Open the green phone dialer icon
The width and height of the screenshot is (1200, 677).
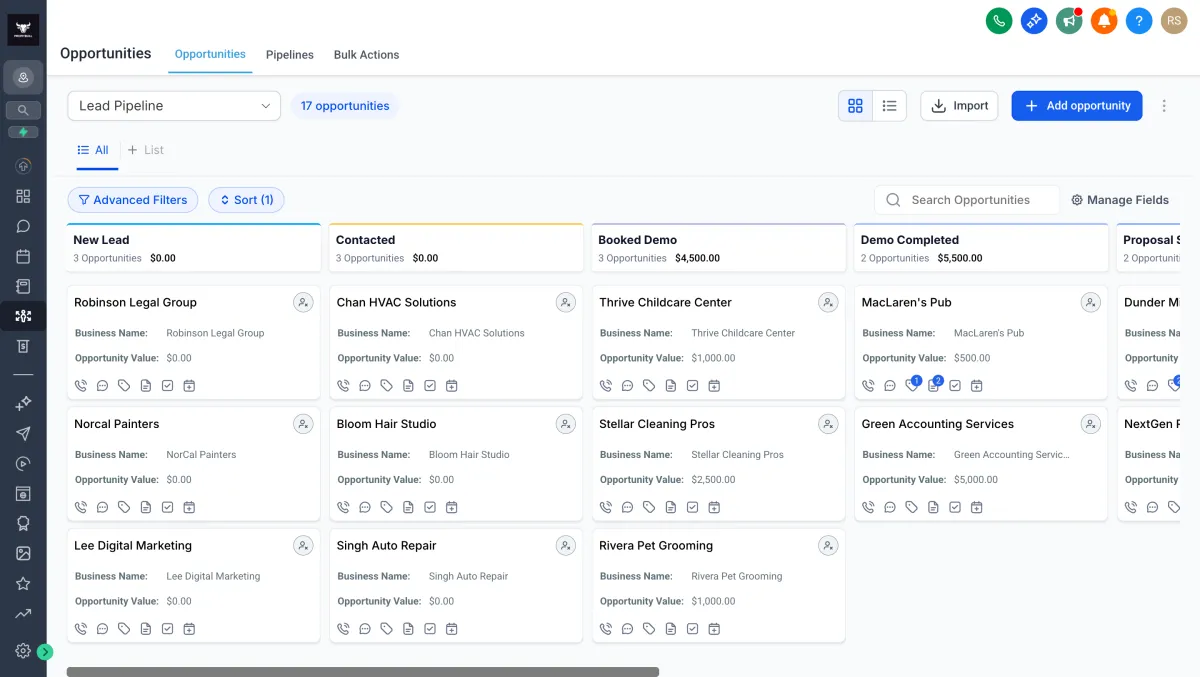click(999, 21)
